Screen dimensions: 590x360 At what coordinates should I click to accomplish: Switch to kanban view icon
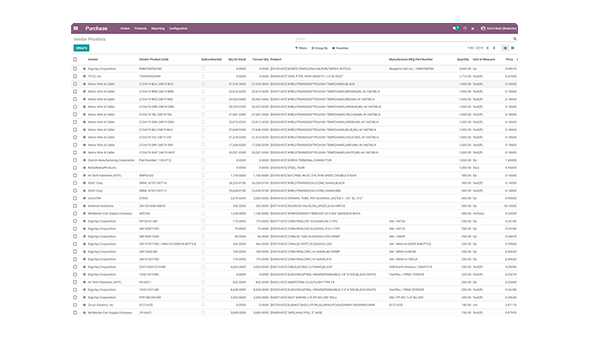coord(512,48)
